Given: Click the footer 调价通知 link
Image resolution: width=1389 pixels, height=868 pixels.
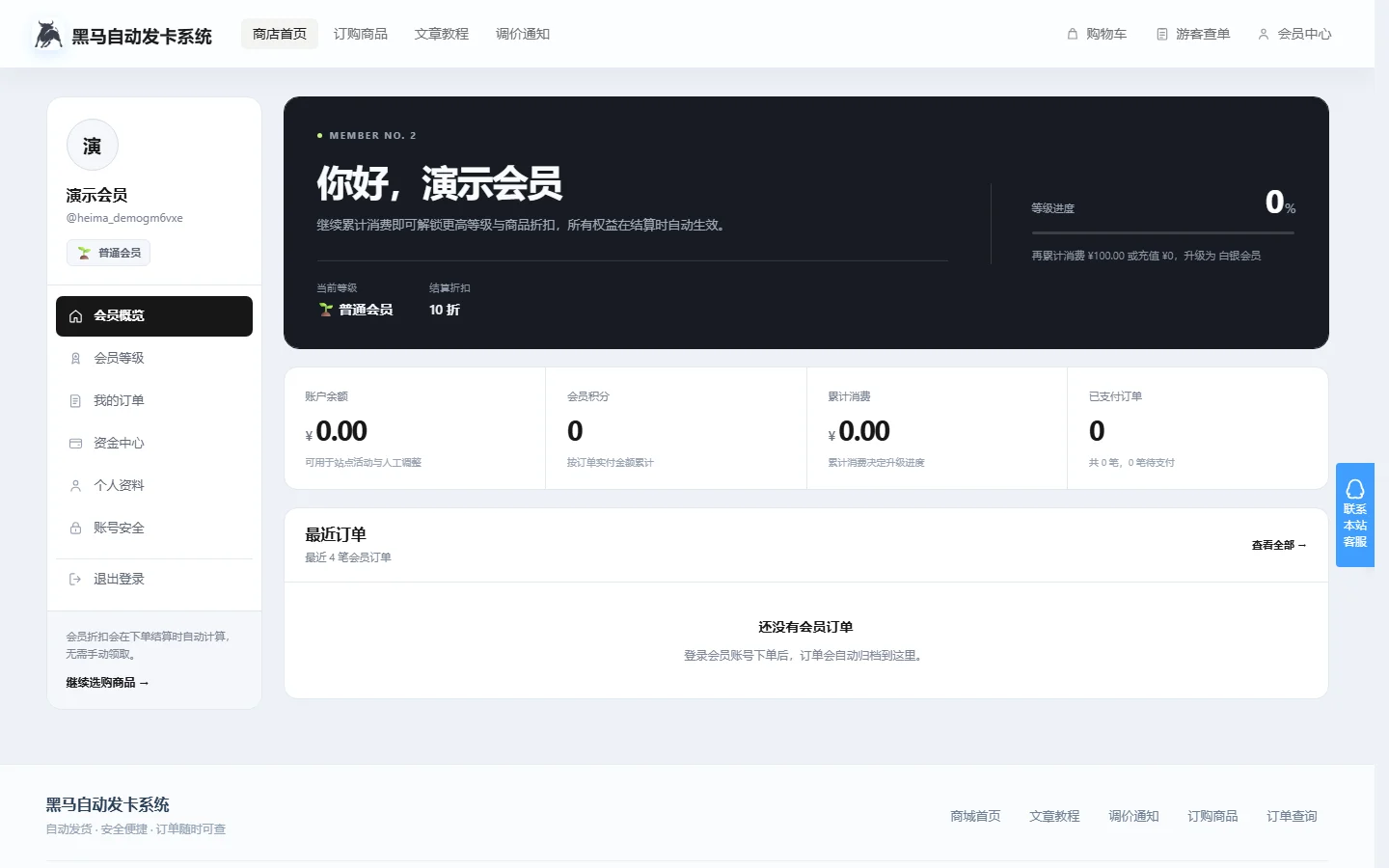Looking at the screenshot, I should click(1133, 816).
